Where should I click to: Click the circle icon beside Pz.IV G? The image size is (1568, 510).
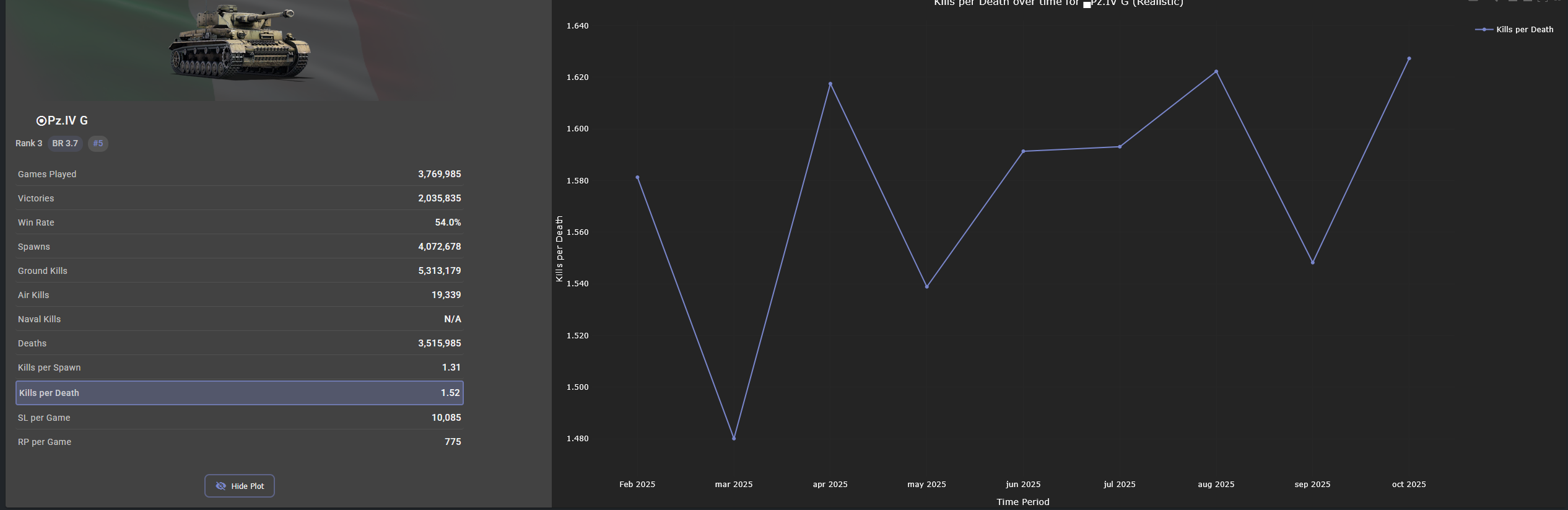tap(41, 121)
